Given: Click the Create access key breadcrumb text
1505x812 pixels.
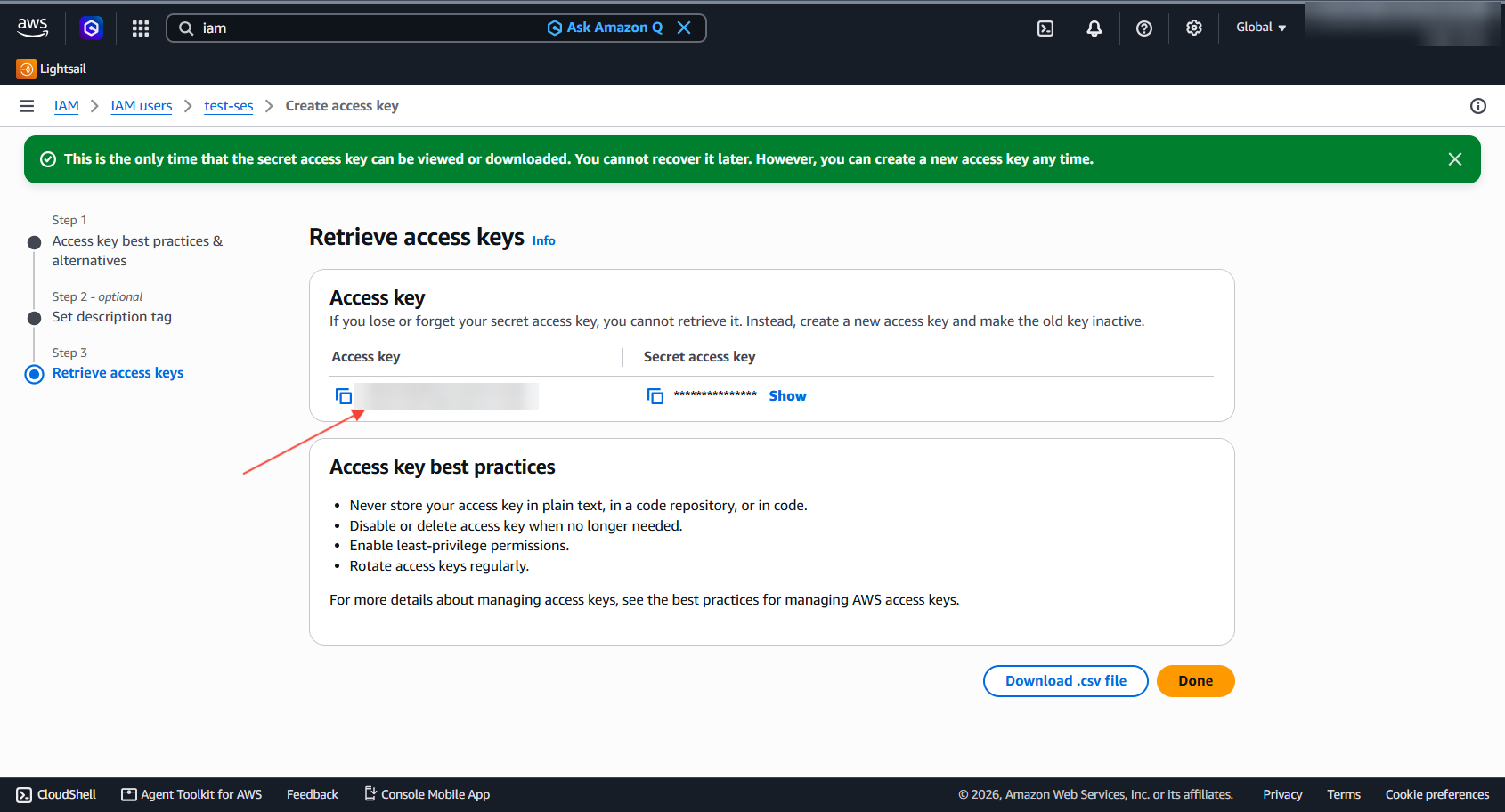Looking at the screenshot, I should (x=342, y=106).
